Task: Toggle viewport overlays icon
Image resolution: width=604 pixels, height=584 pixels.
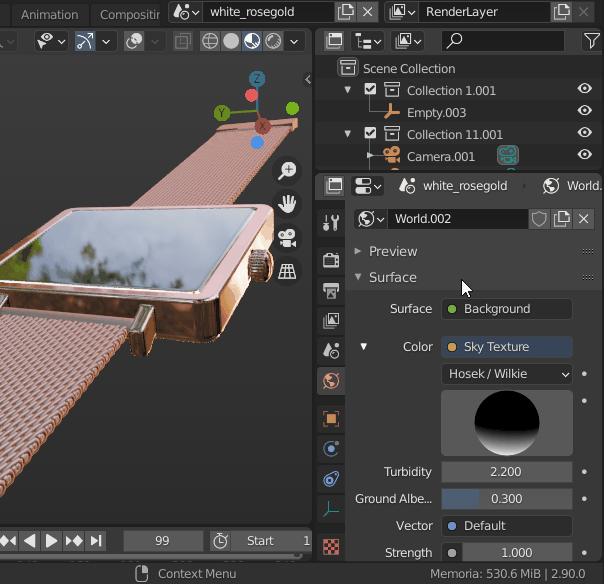Action: tap(134, 41)
